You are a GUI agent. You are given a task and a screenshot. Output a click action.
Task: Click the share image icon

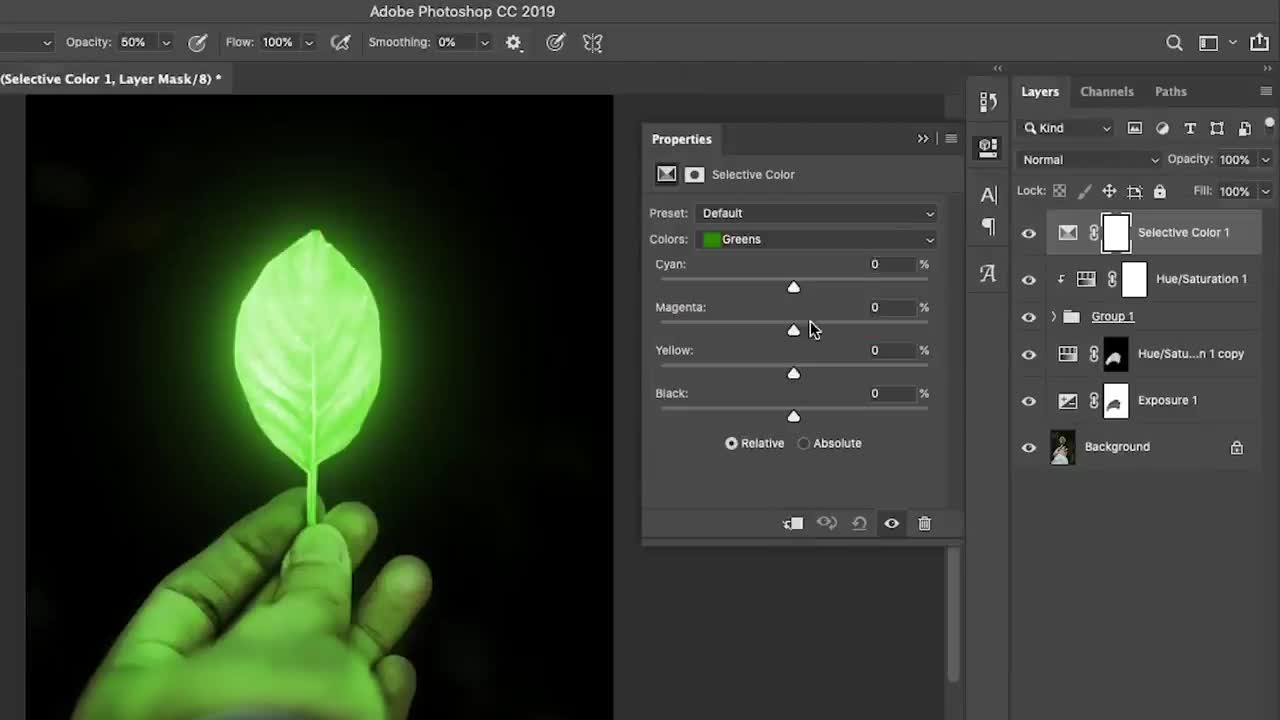point(1259,43)
